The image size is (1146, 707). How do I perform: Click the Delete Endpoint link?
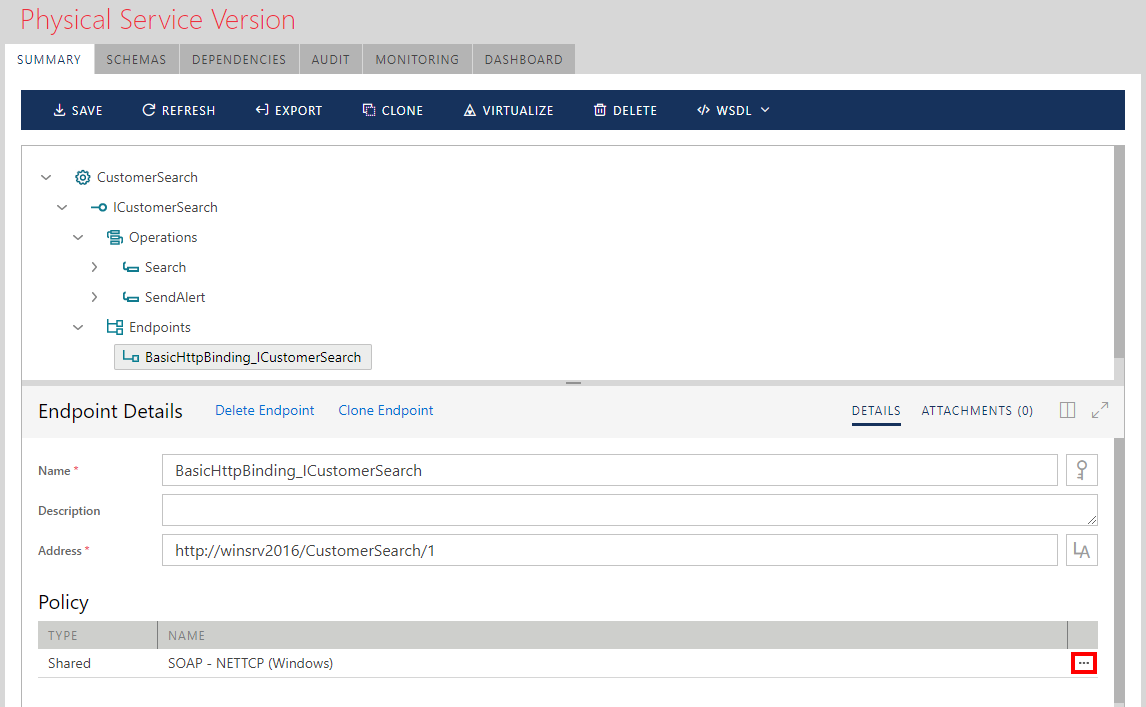tap(265, 410)
